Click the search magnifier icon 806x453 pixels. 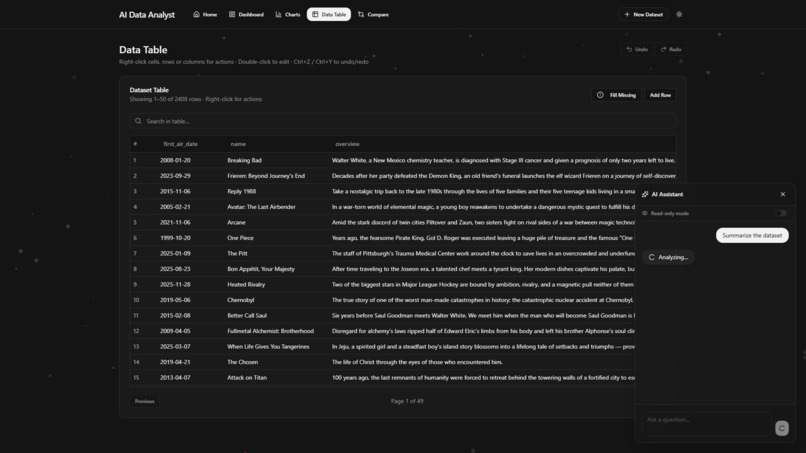pos(138,121)
